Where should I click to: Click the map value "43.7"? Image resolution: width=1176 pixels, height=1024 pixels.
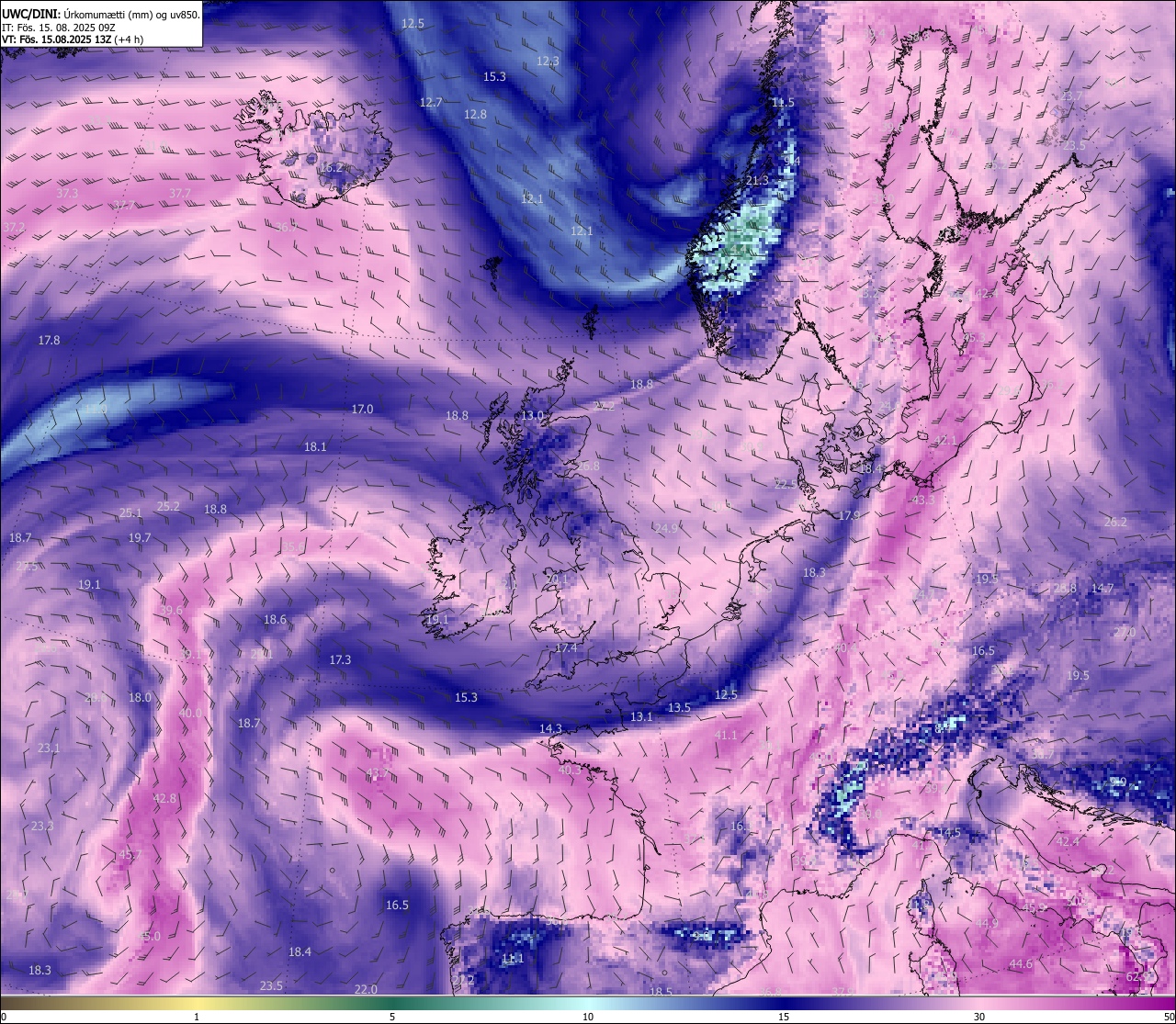(x=378, y=772)
